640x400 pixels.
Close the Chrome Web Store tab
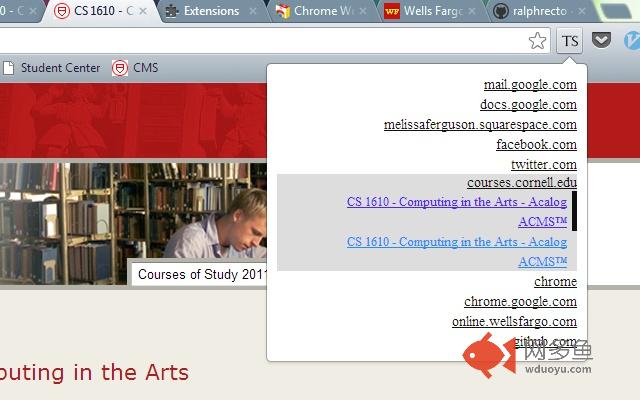point(363,11)
